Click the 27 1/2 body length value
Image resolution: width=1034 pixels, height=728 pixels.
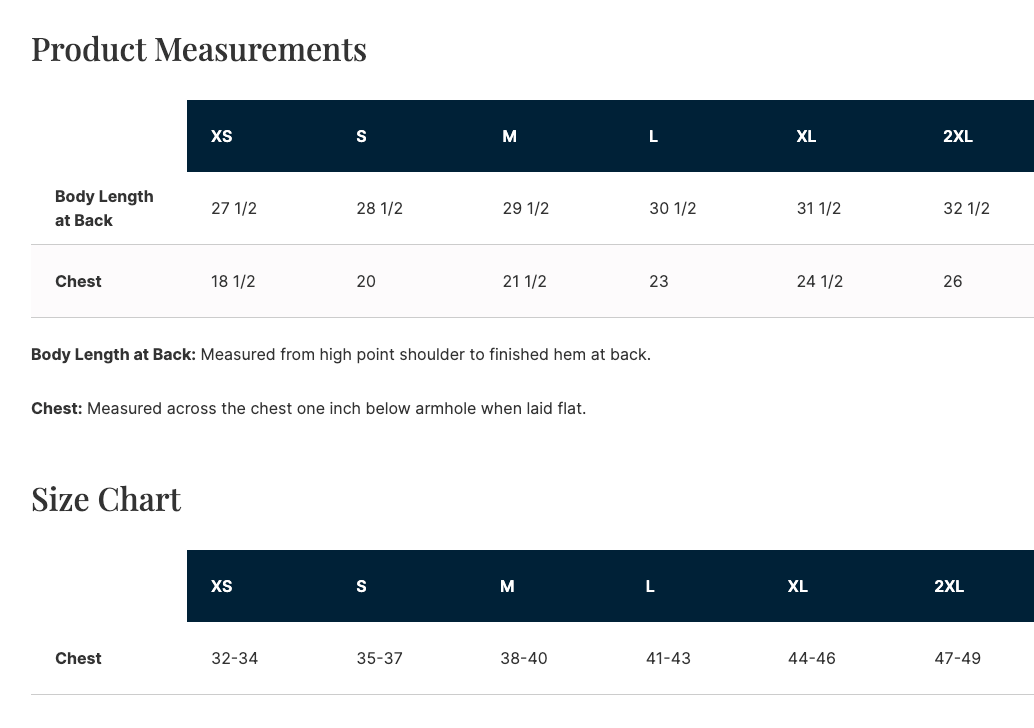point(234,208)
